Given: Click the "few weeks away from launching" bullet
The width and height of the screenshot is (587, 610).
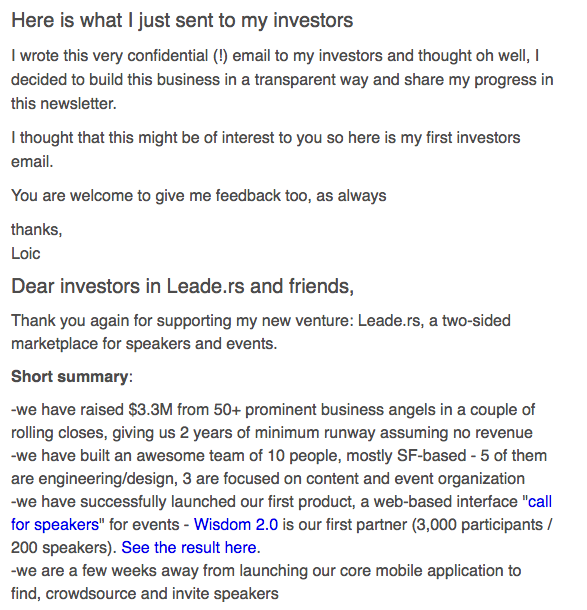Looking at the screenshot, I should [266, 582].
